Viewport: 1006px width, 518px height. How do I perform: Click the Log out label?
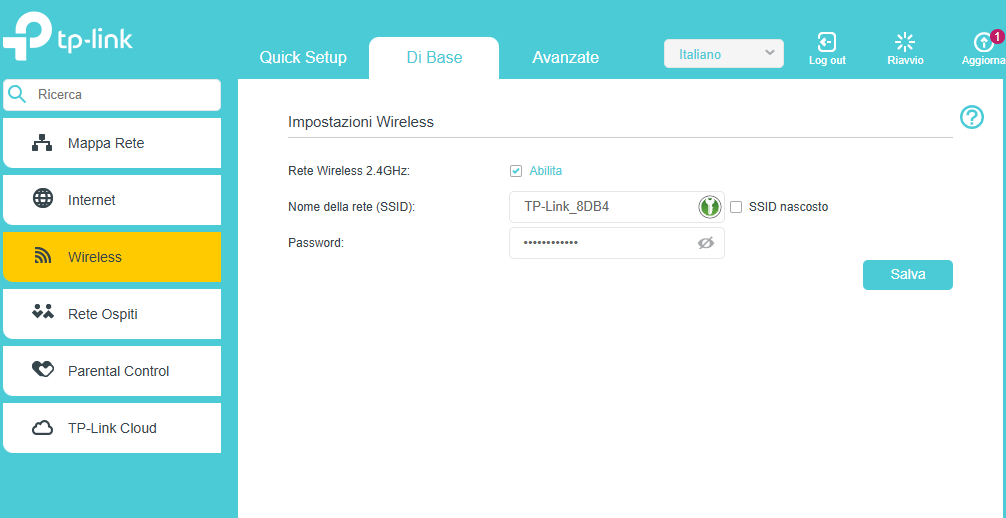827,60
